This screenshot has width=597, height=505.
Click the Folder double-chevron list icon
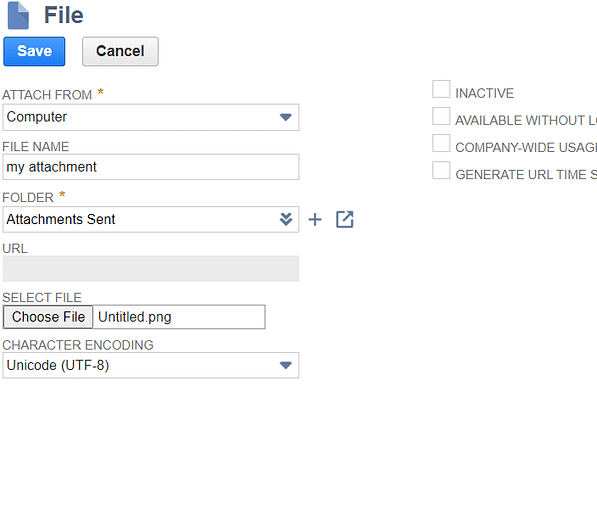pyautogui.click(x=286, y=219)
